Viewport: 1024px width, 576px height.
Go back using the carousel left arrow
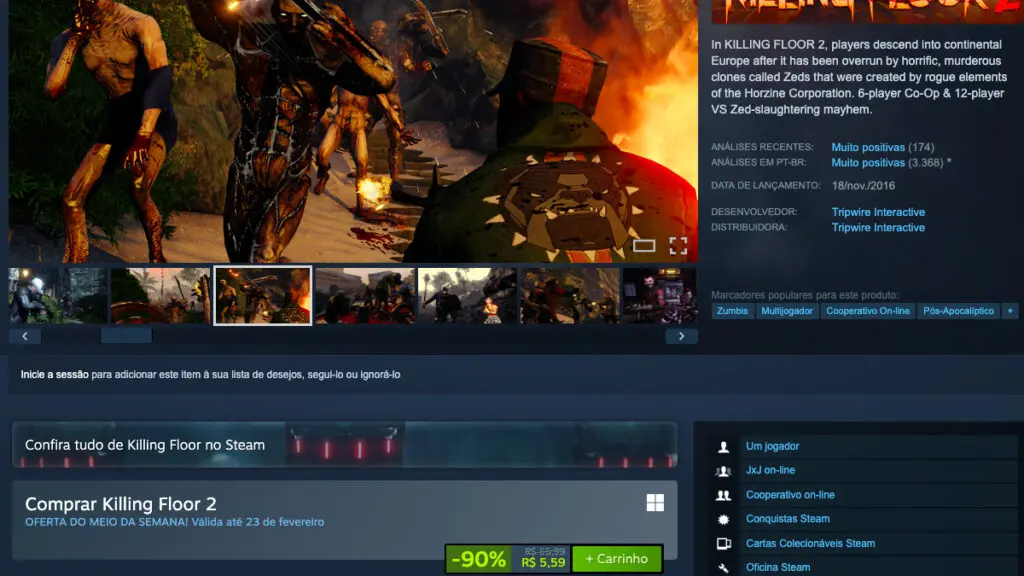pyautogui.click(x=24, y=336)
